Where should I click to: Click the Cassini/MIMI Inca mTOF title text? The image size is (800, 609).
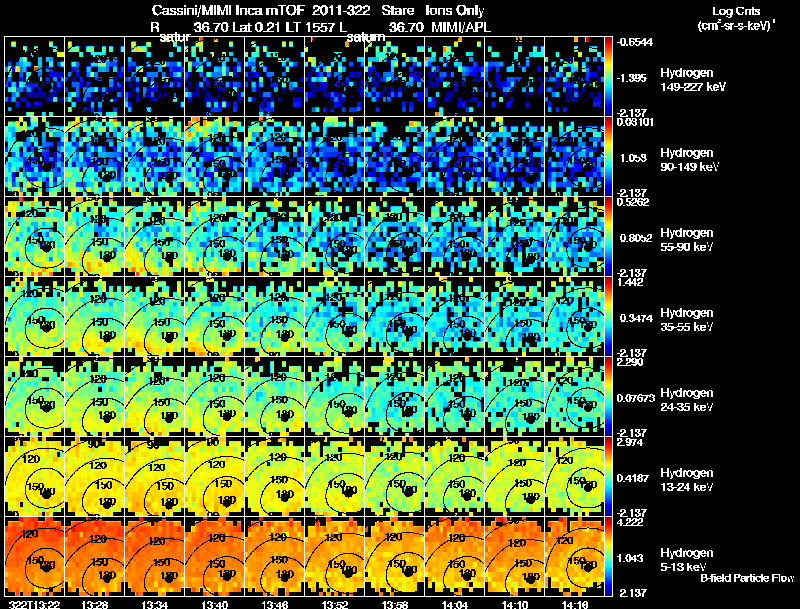(x=228, y=10)
